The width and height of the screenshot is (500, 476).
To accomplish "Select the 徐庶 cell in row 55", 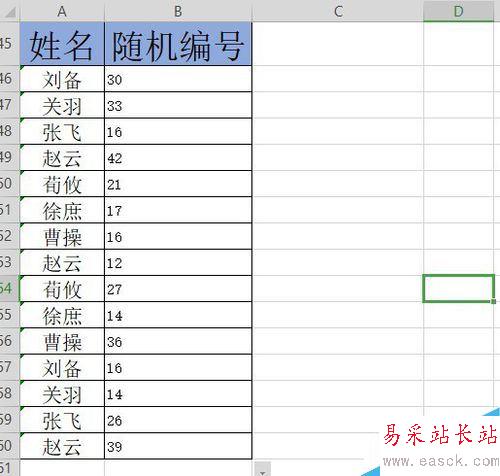I will pyautogui.click(x=62, y=315).
